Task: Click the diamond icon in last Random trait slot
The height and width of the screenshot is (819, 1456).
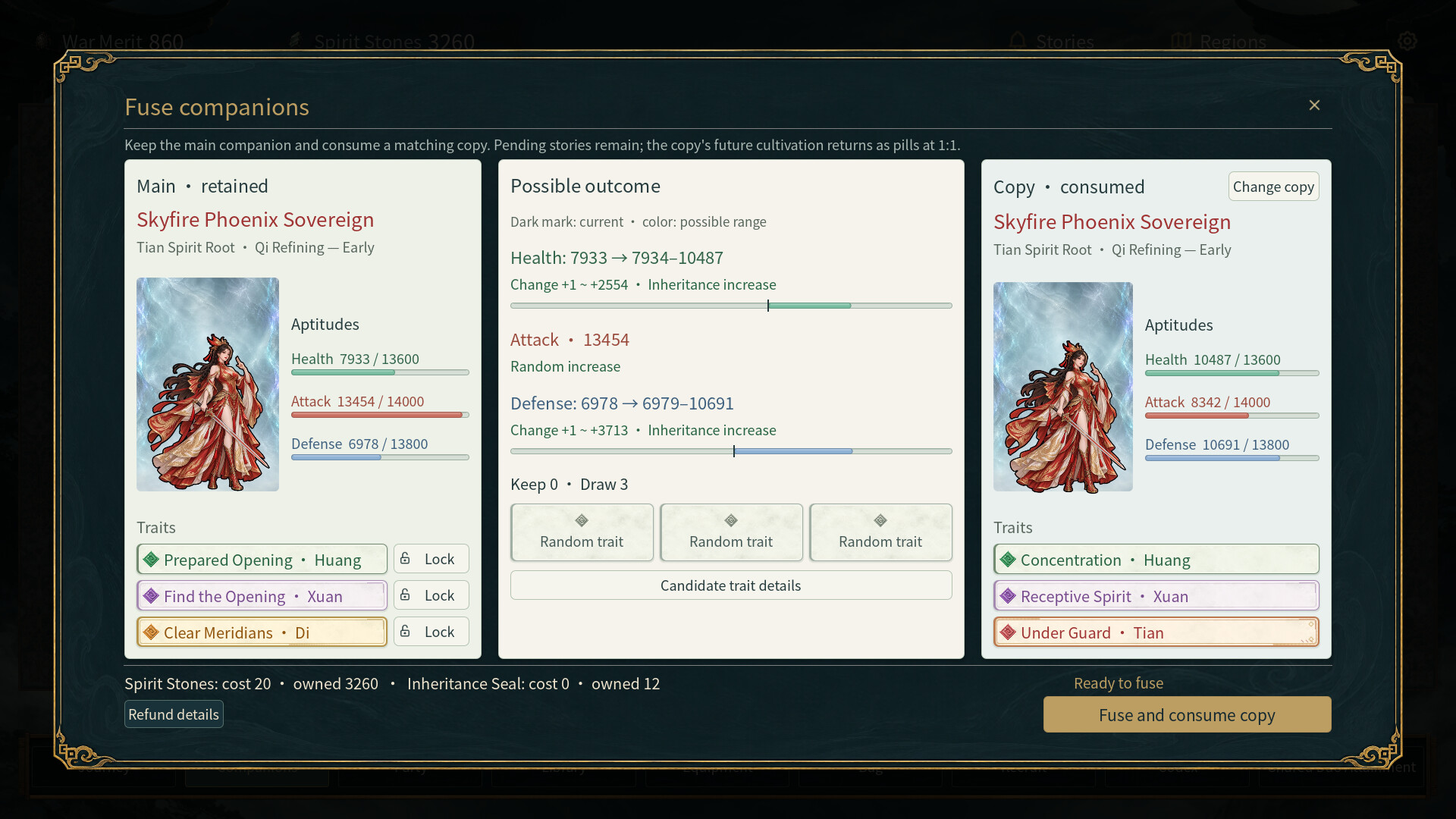Action: coord(880,520)
